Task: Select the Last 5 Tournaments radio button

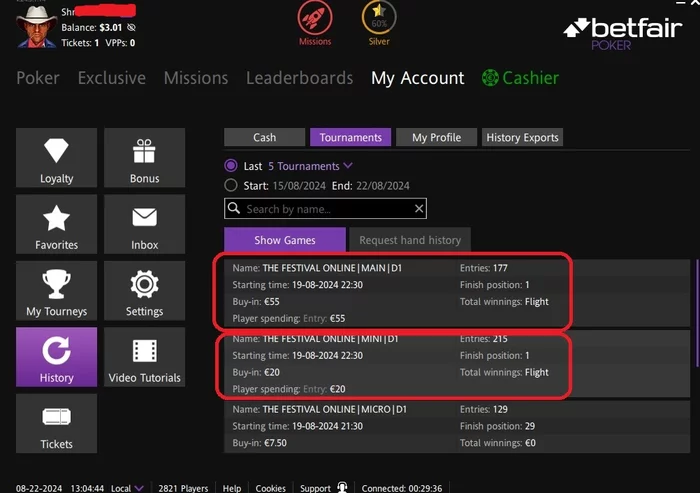Action: point(231,166)
